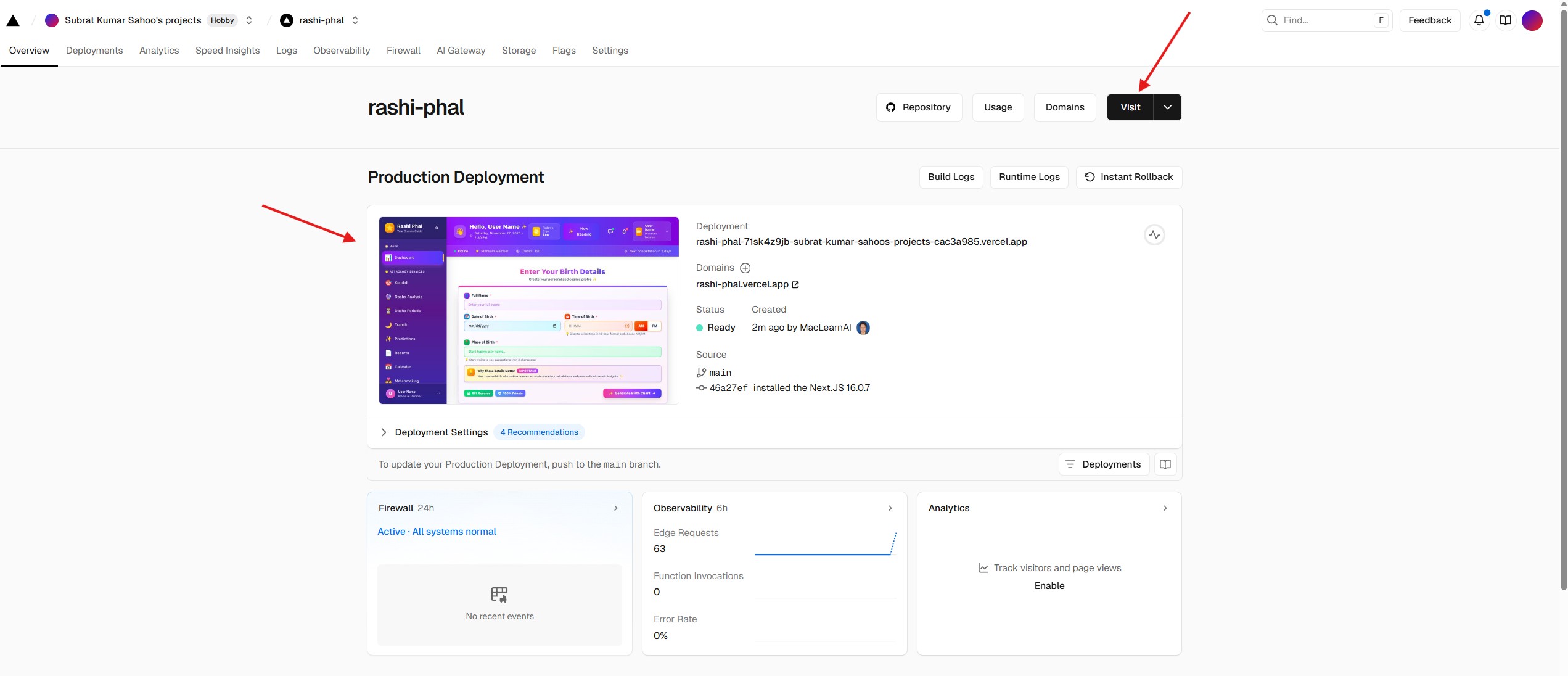Add a domain with the plus icon

pos(745,268)
